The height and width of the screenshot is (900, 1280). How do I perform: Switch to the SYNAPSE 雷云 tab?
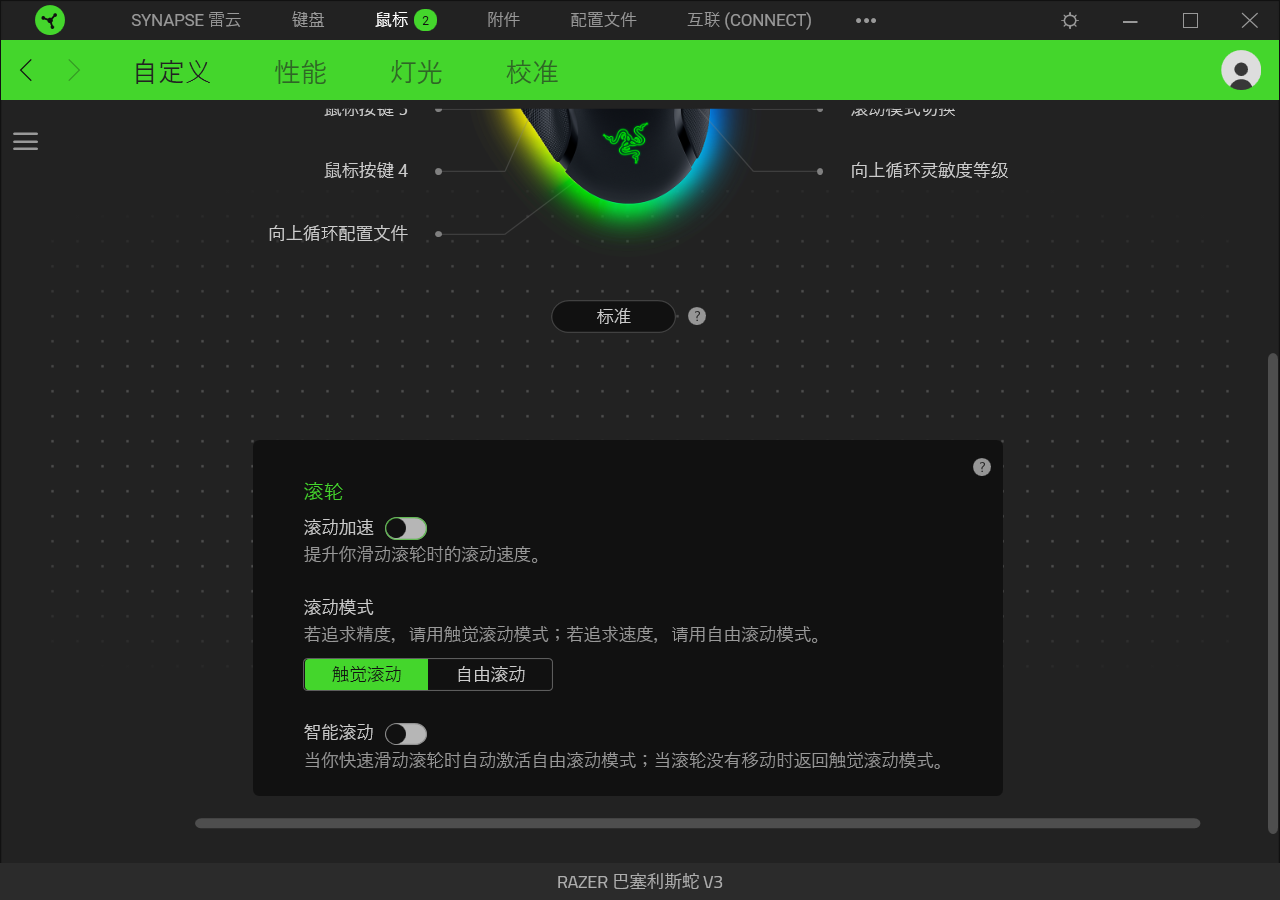pos(186,20)
